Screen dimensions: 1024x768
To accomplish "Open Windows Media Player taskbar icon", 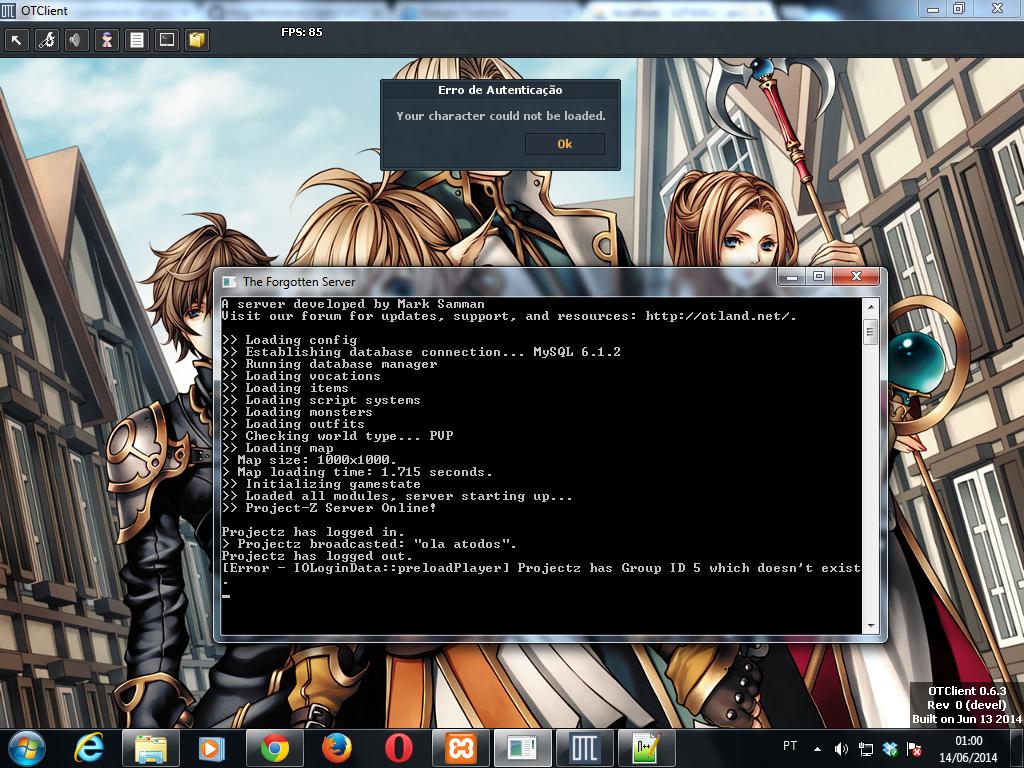I will tap(212, 748).
